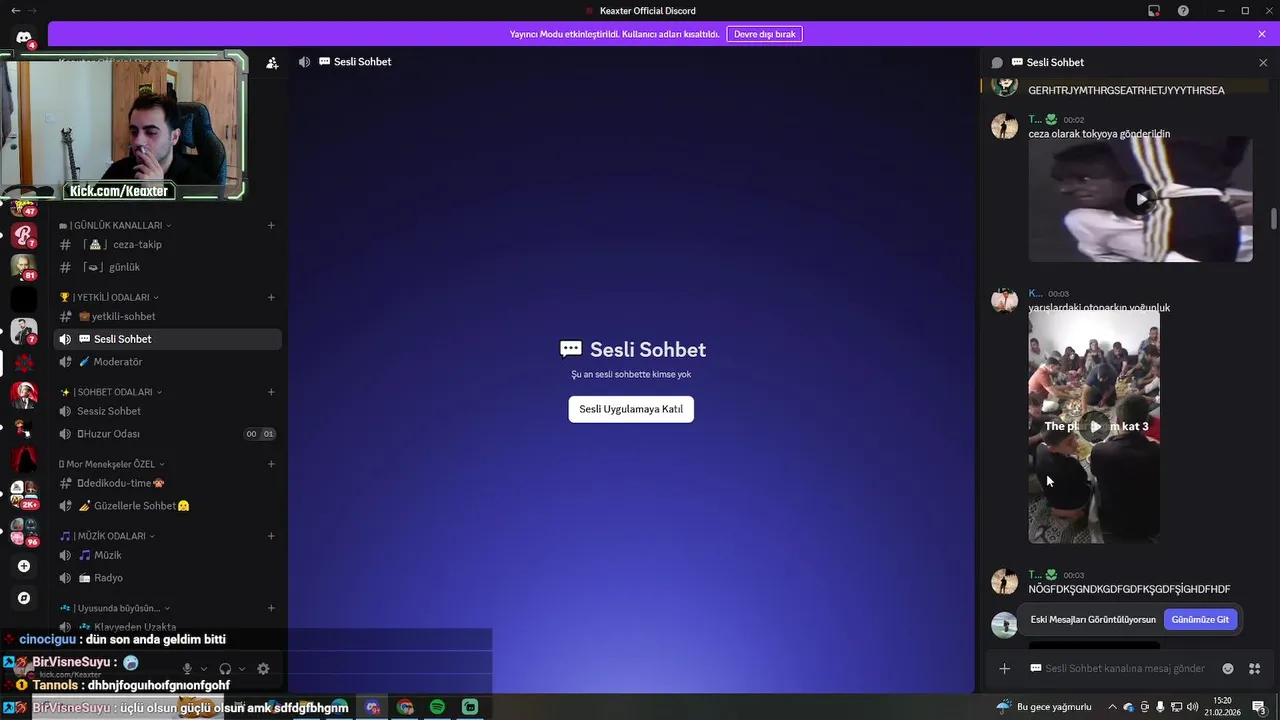Click the weather widget Bu gece yağmurlu

(1044, 707)
